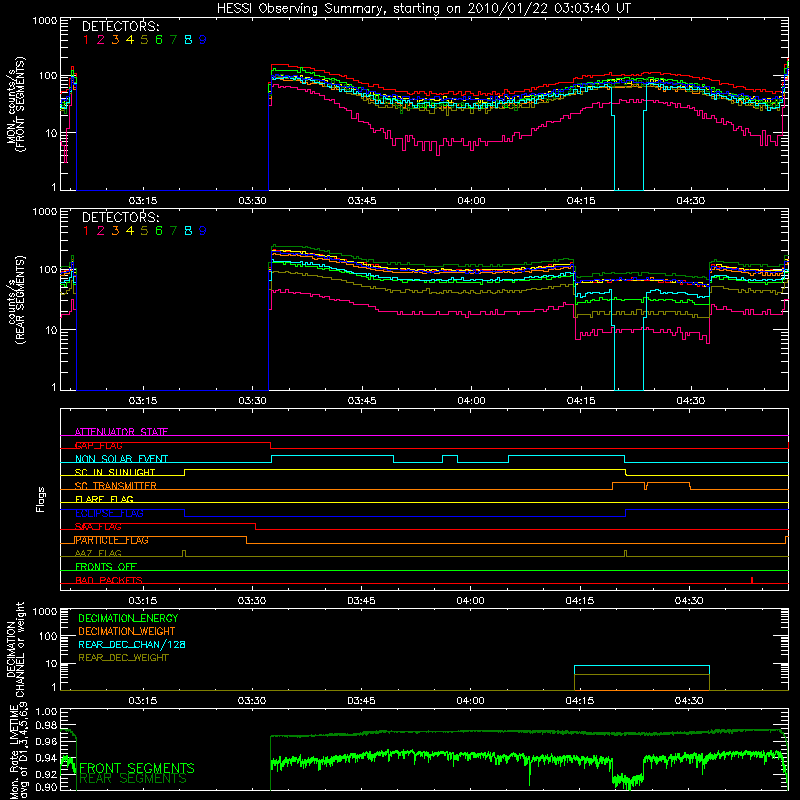Select red detector 1 in front segments legend

click(86, 40)
